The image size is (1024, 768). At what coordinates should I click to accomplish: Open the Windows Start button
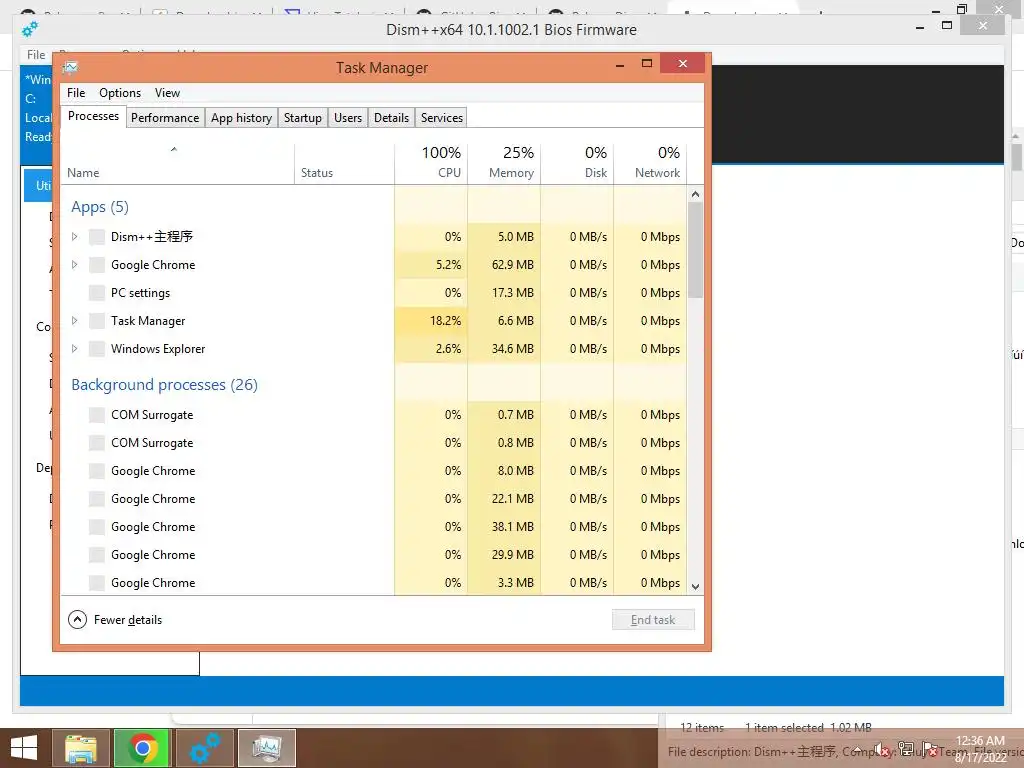click(x=24, y=748)
